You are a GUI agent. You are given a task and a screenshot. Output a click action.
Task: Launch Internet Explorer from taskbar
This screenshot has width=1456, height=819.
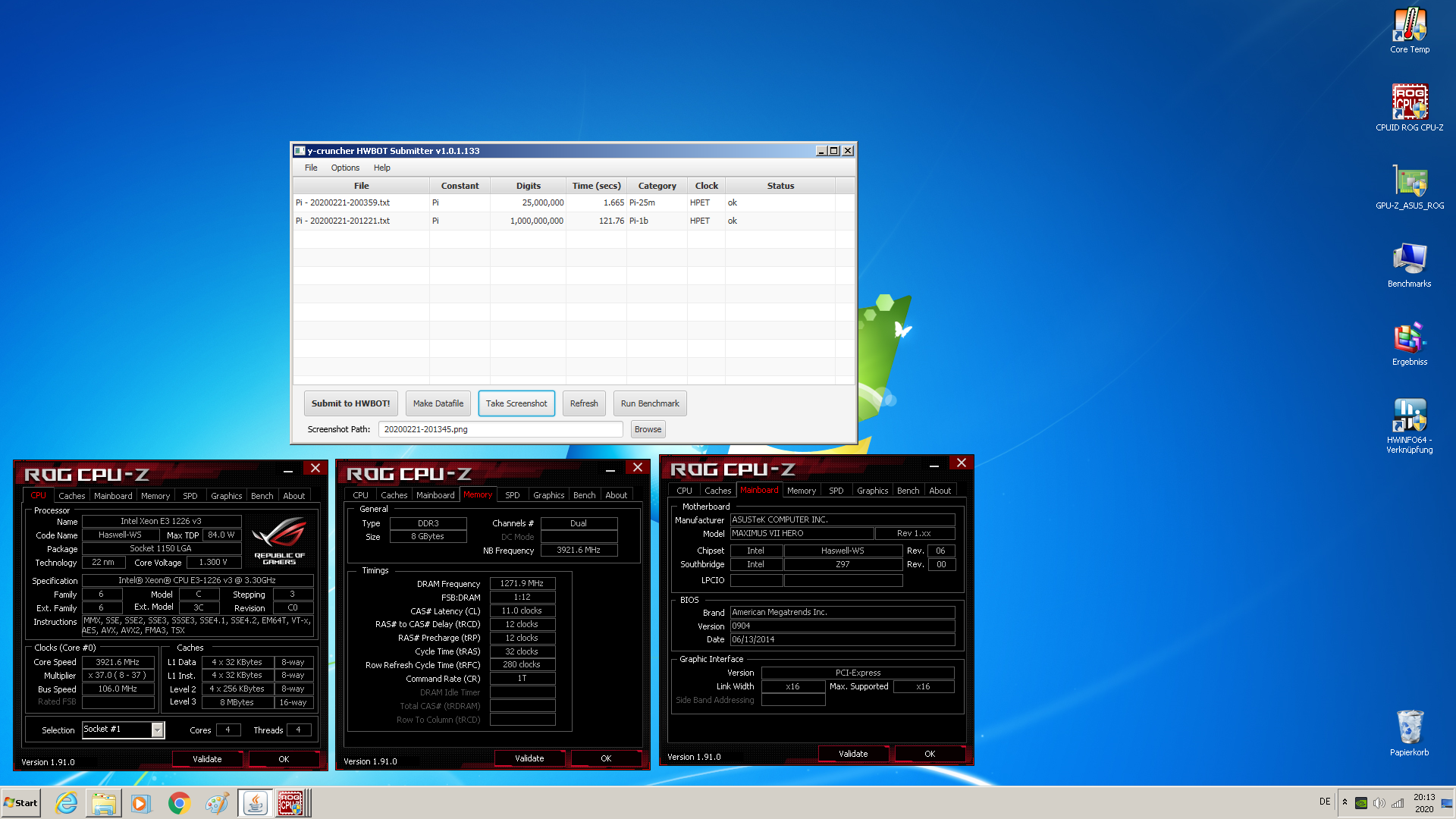click(x=67, y=803)
